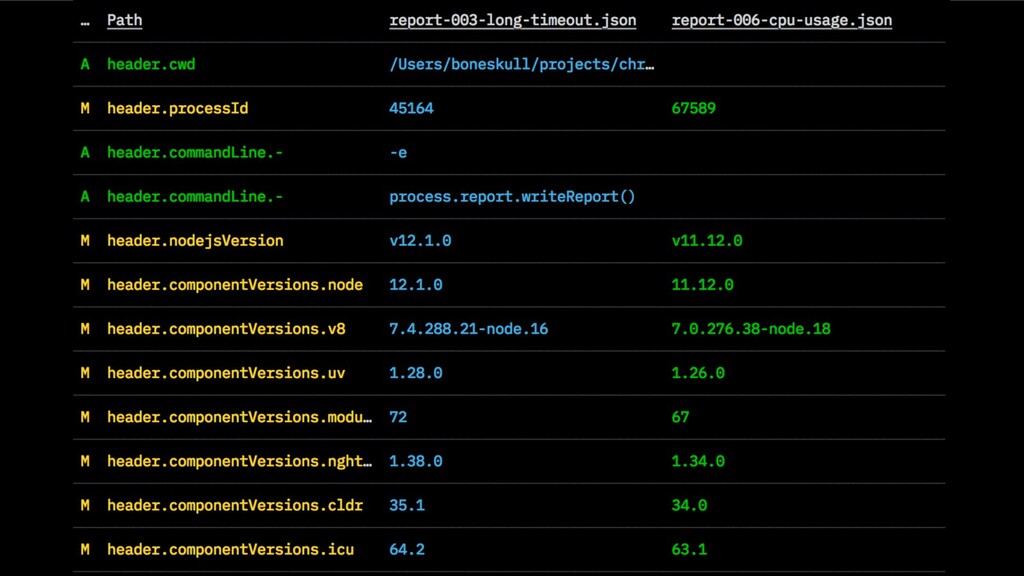The height and width of the screenshot is (576, 1024).
Task: Click the ellipsis column header
Action: [x=85, y=20]
